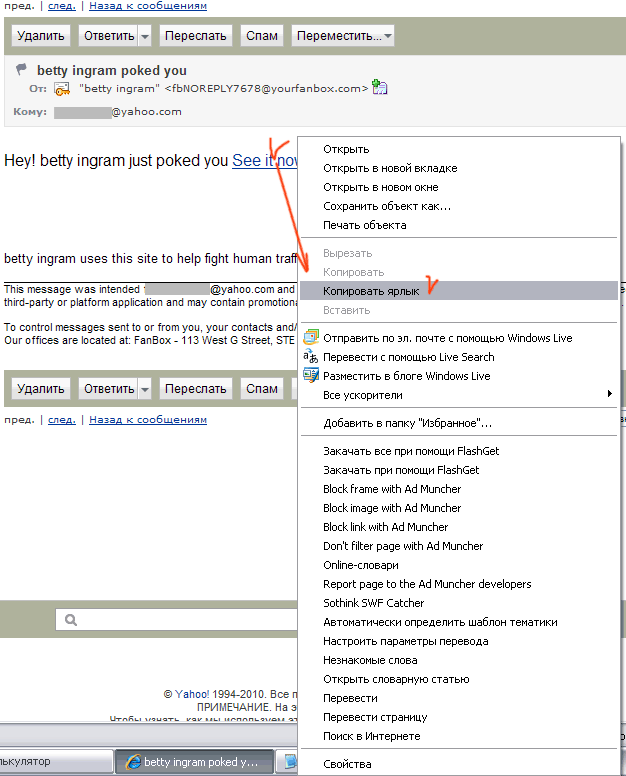Select Незнакомые слова entry

(459, 660)
